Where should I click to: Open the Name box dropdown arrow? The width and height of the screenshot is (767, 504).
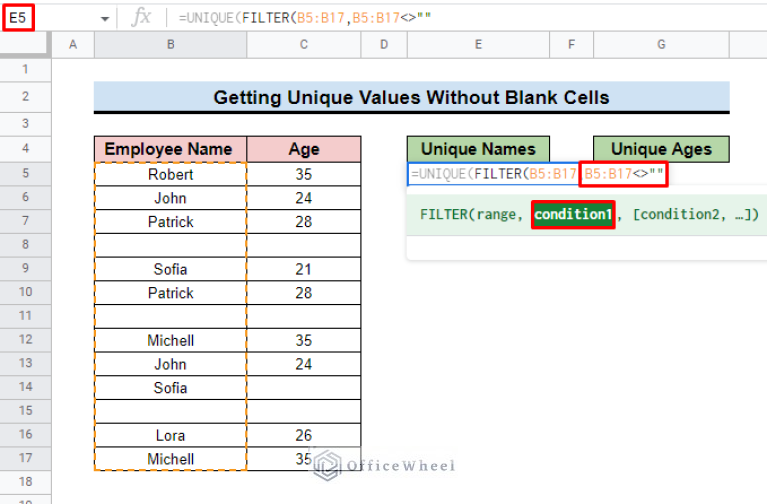pyautogui.click(x=105, y=18)
